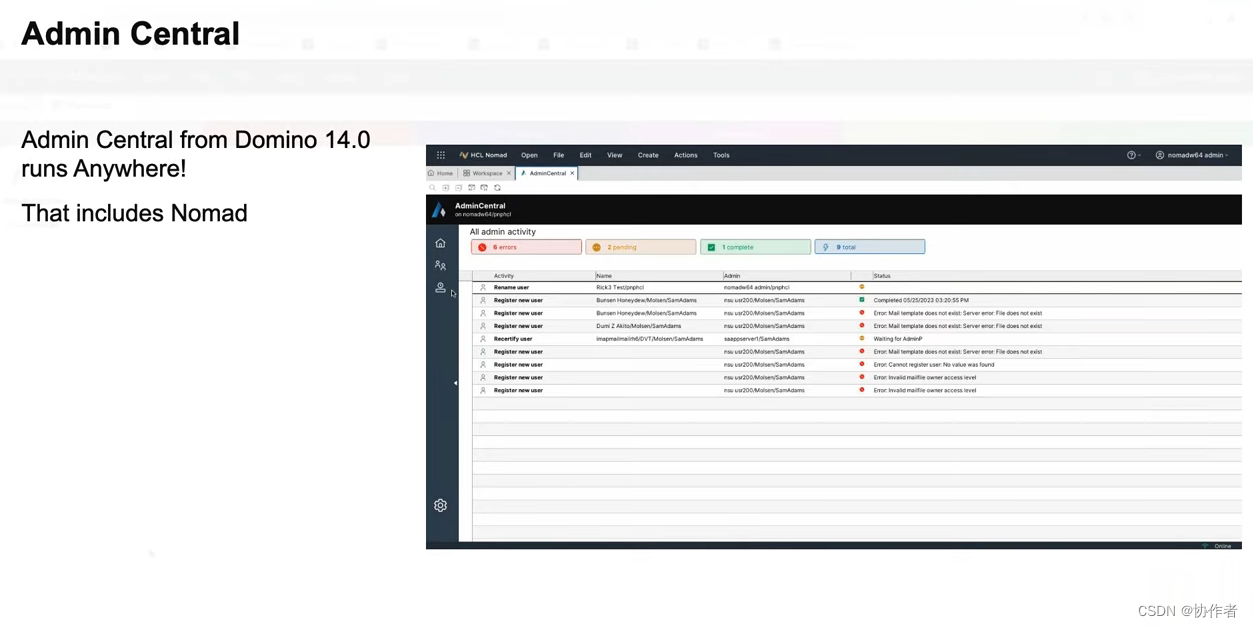1253x627 pixels.
Task: Click the user icon in Recertify user row
Action: (483, 339)
